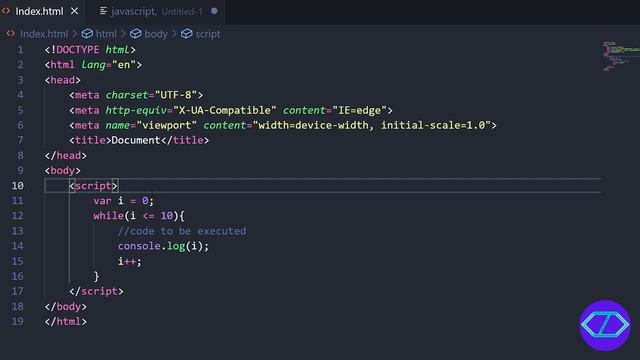
Task: Switch to the Index.html tab
Action: click(39, 11)
